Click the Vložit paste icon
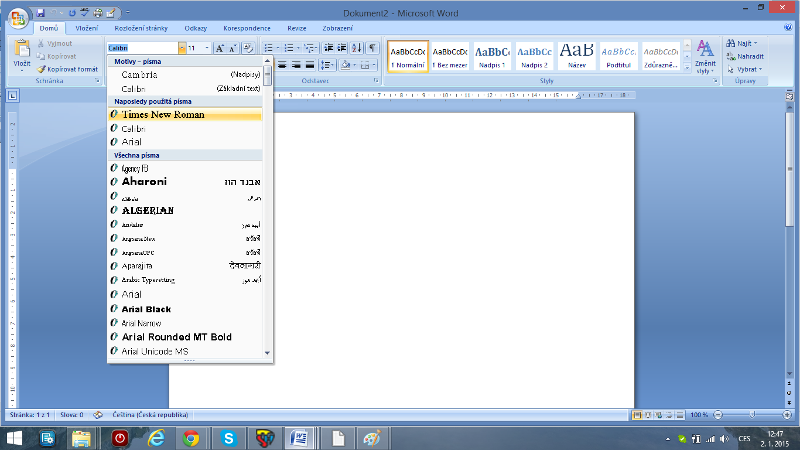 point(22,49)
